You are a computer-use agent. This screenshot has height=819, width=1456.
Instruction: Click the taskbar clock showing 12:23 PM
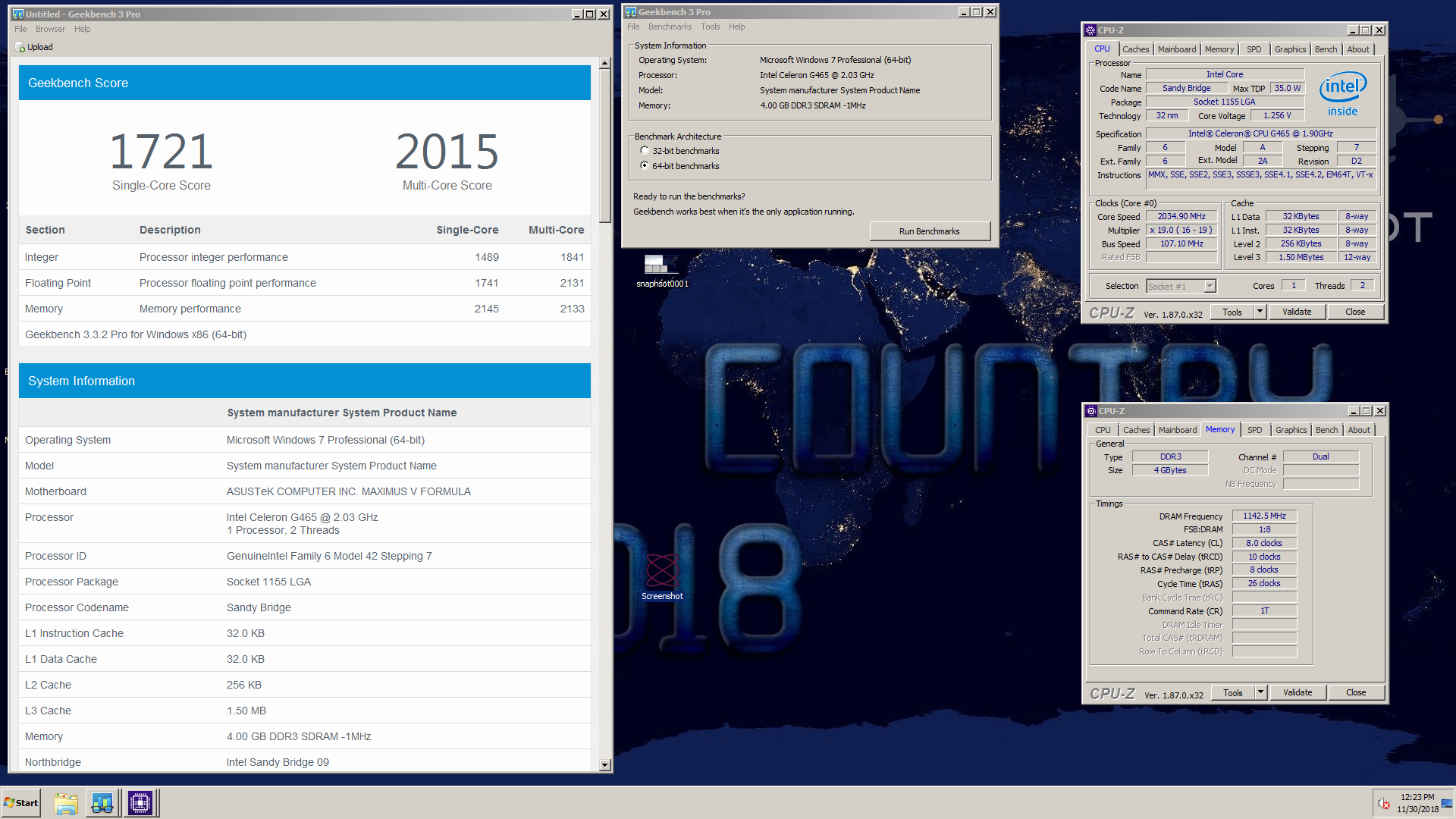click(x=1417, y=803)
